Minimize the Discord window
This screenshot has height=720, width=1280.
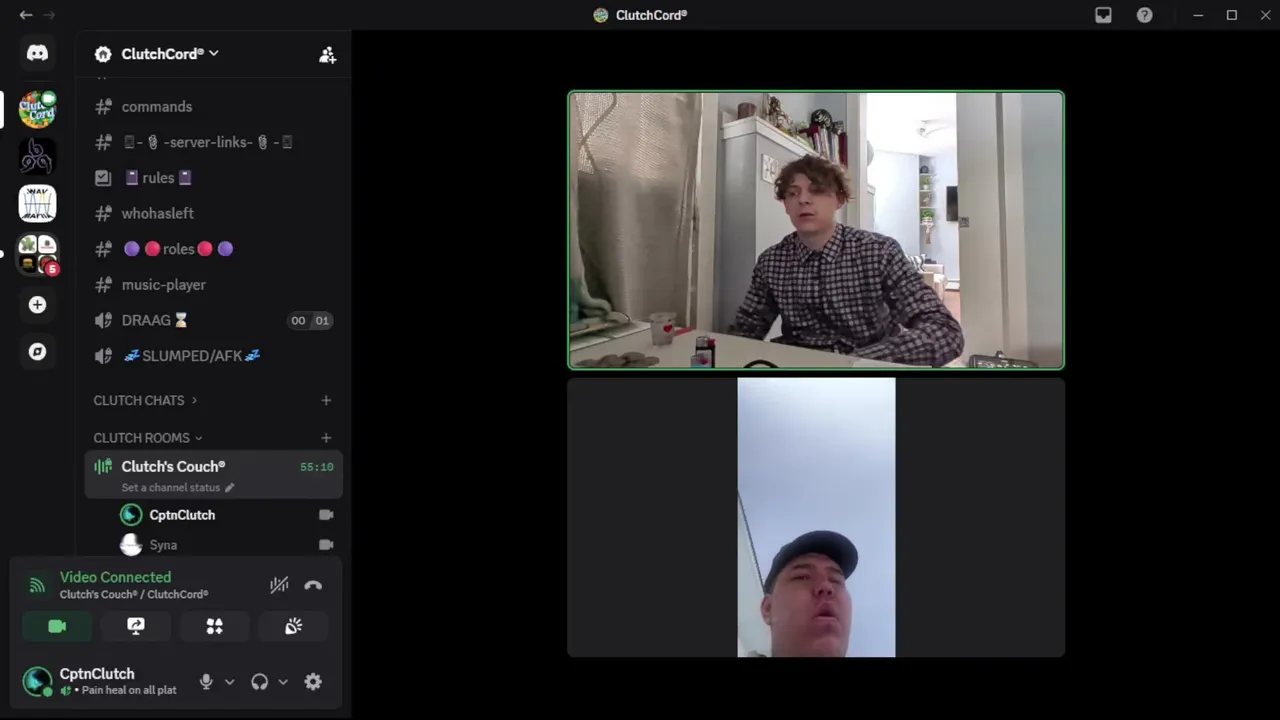1198,15
